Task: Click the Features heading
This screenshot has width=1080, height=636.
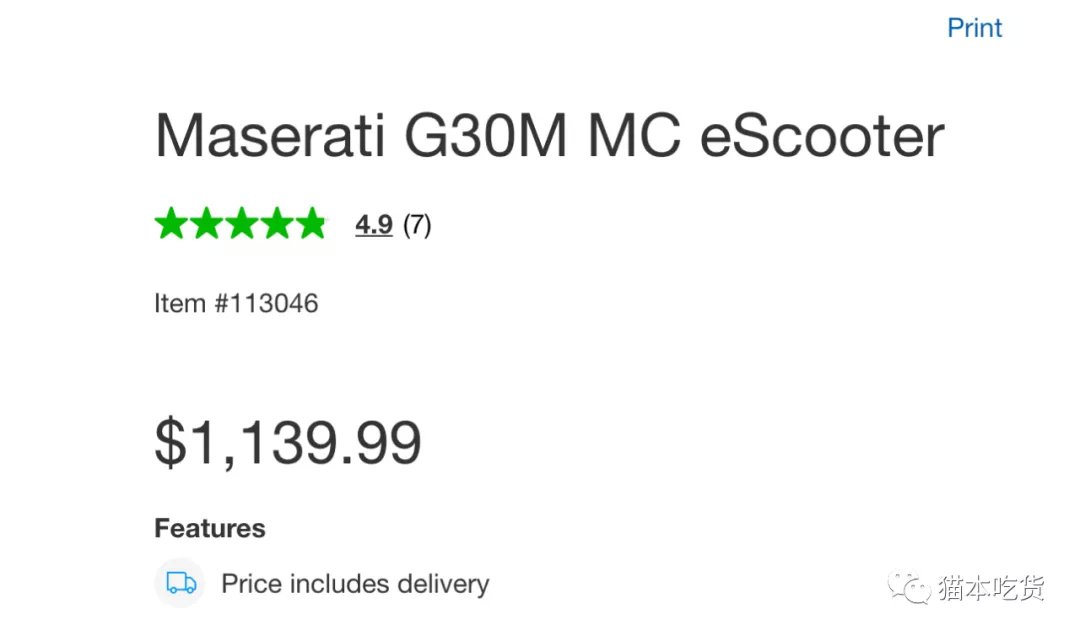Action: coord(210,529)
